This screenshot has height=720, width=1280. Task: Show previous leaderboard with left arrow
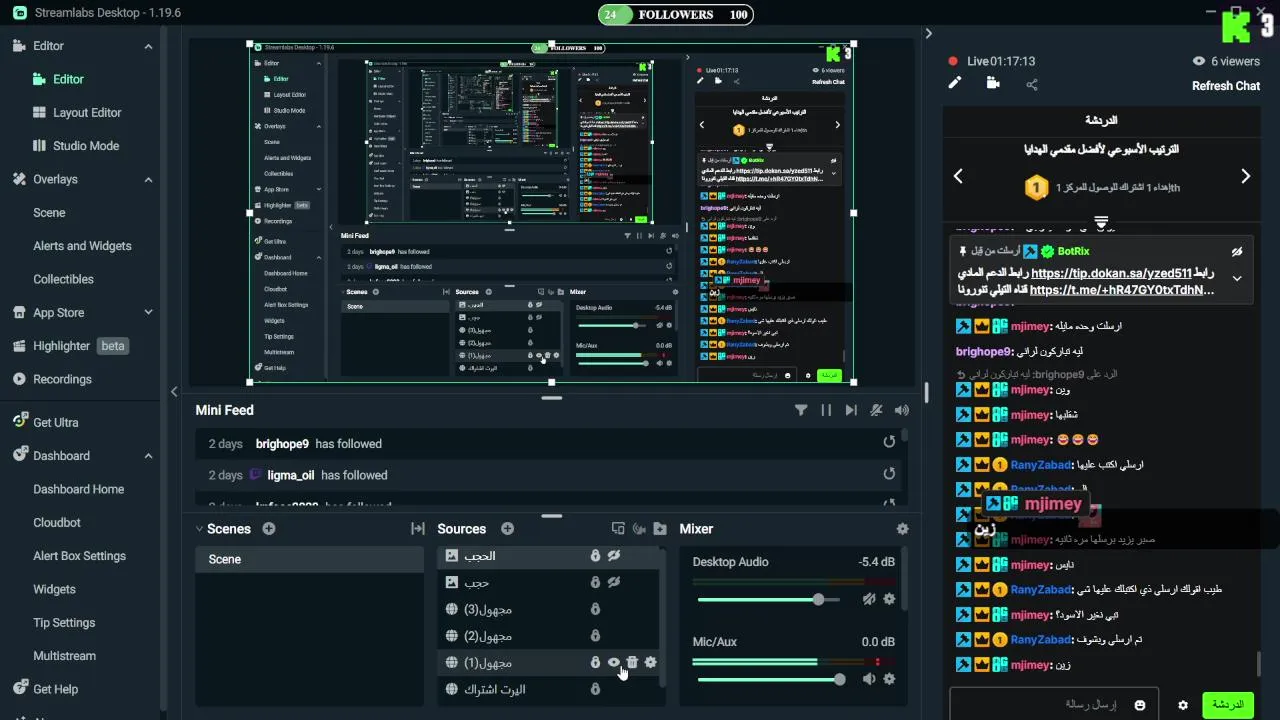click(x=958, y=176)
